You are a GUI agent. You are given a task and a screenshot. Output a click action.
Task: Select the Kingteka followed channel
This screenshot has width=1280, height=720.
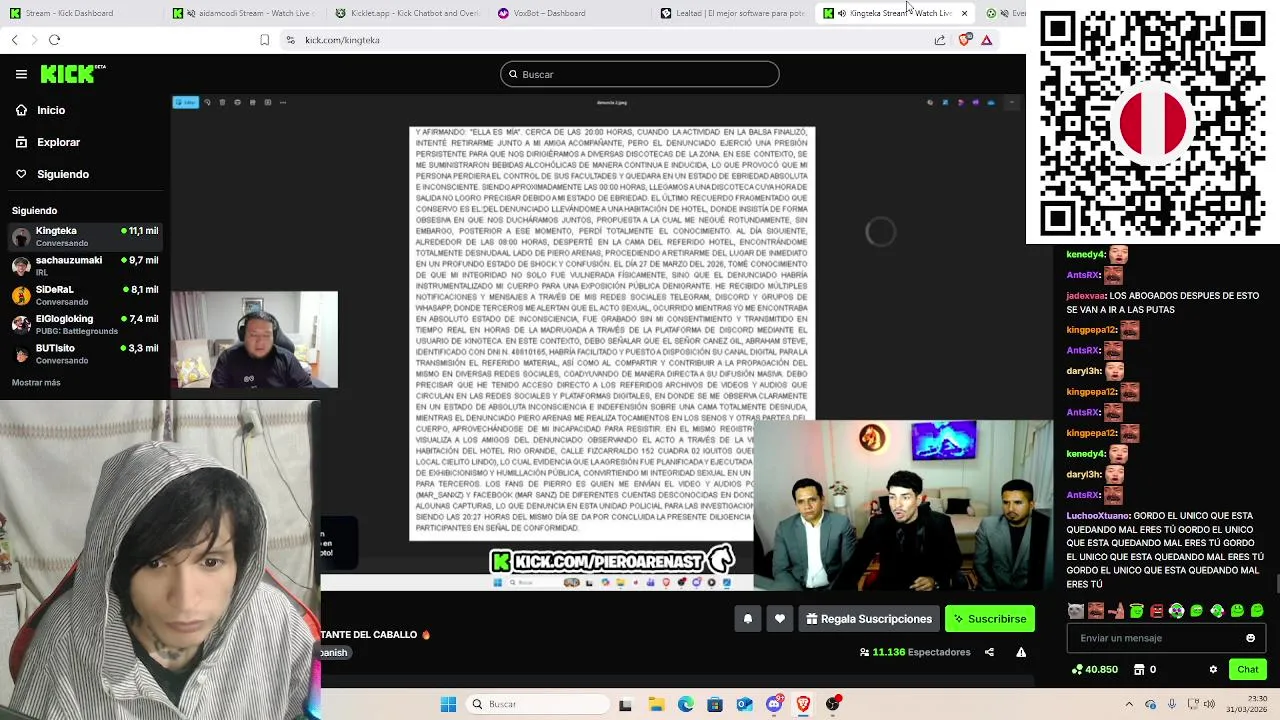pyautogui.click(x=85, y=236)
